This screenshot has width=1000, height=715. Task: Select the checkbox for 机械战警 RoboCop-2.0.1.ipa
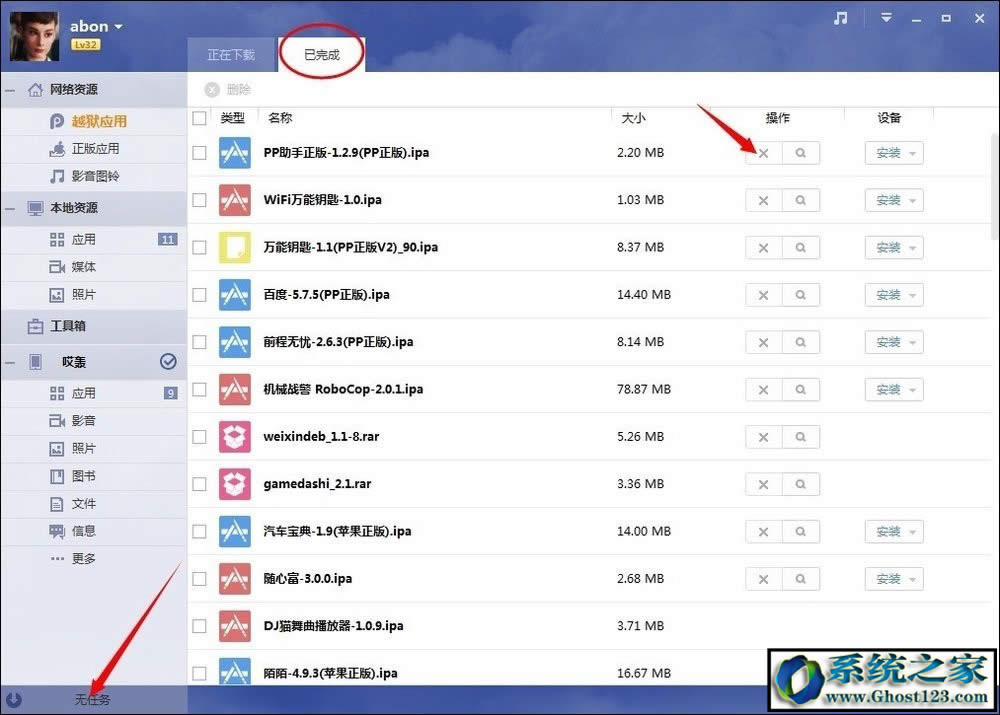point(200,389)
